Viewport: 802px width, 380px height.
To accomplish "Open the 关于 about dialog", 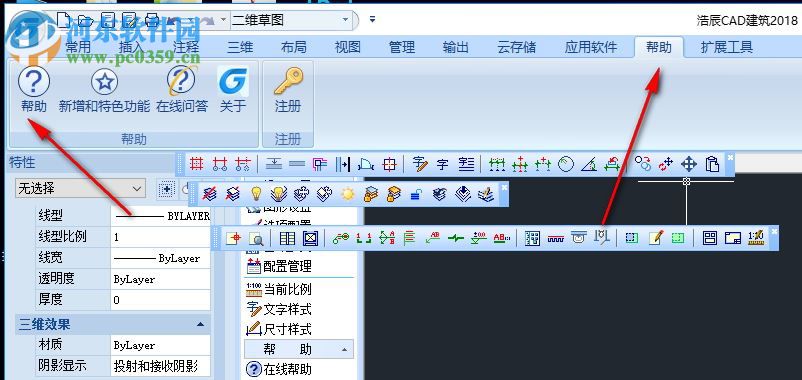I will pos(233,91).
